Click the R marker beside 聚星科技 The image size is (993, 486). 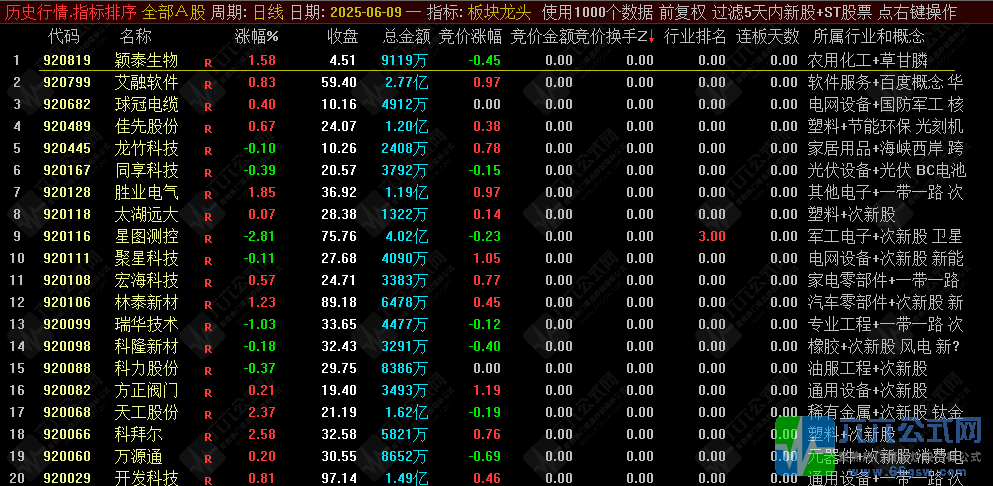208,261
